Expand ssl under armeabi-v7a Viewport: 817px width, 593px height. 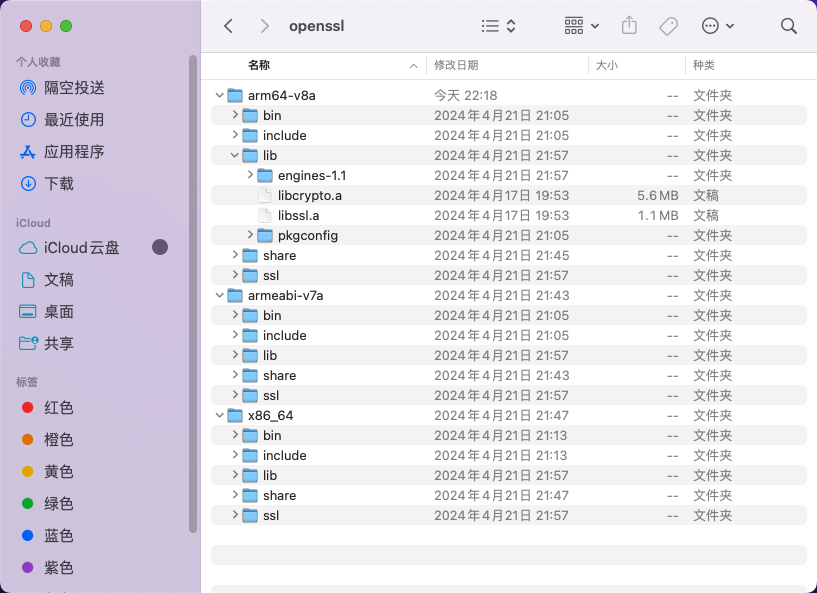235,395
